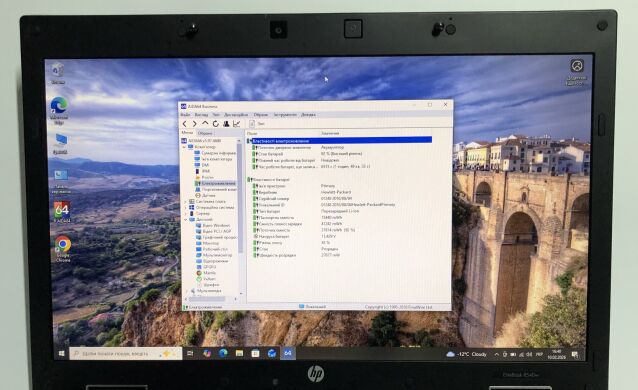Viewport: 638px width, 390px height.
Task: Select Монітор item in the tree
Action: [x=207, y=243]
